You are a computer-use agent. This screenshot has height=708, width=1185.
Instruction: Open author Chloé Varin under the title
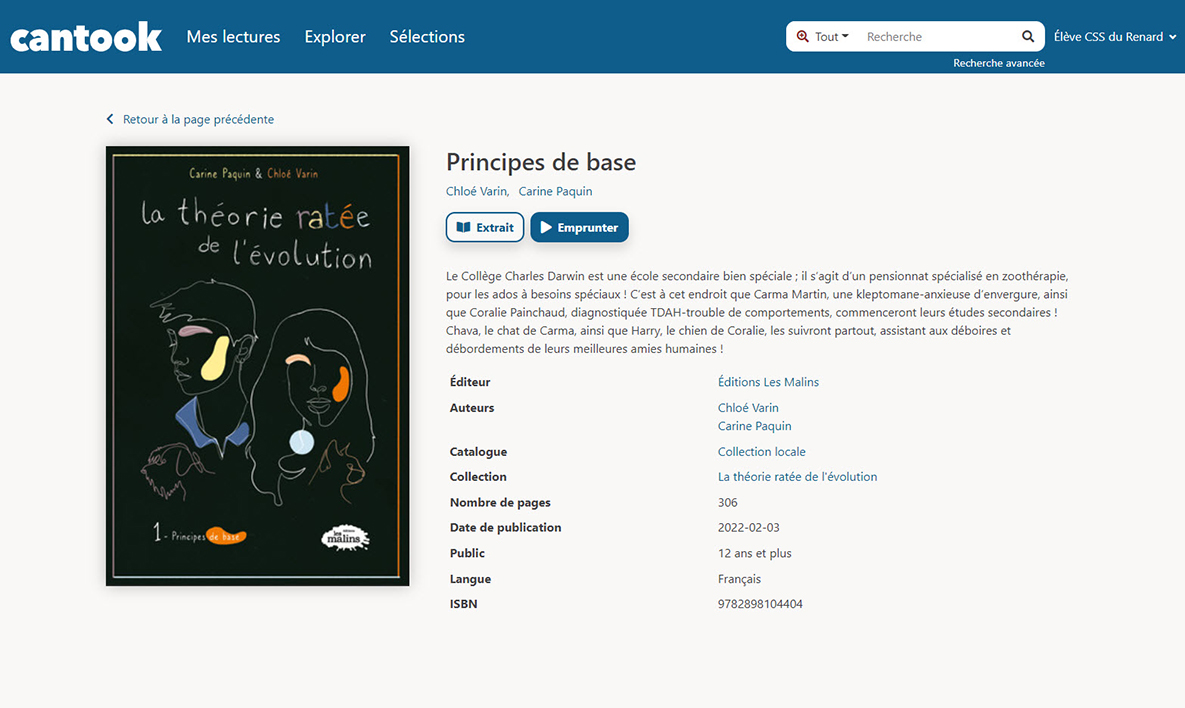(x=476, y=191)
